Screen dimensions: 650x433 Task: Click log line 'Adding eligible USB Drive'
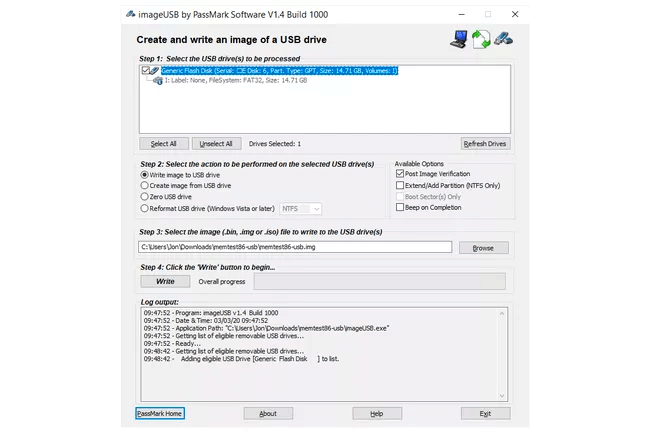pos(241,359)
